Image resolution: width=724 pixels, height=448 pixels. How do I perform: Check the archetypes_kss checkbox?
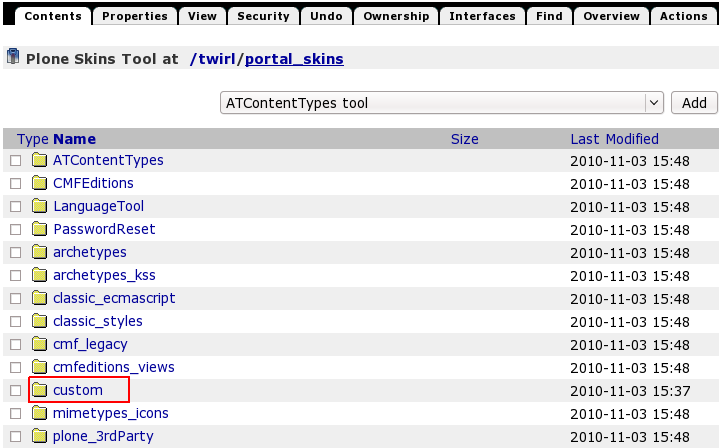[x=16, y=275]
